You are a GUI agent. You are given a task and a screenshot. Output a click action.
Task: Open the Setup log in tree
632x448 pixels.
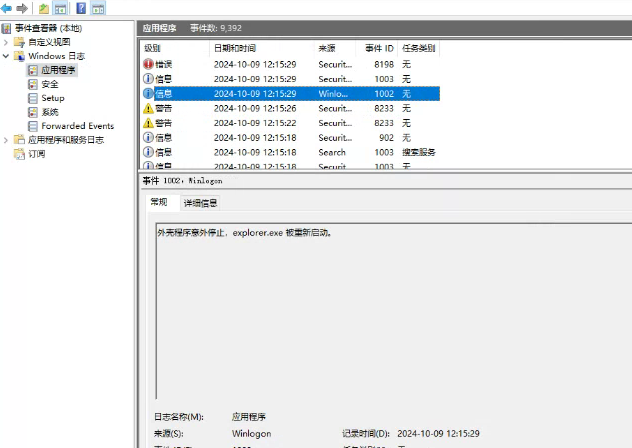52,98
